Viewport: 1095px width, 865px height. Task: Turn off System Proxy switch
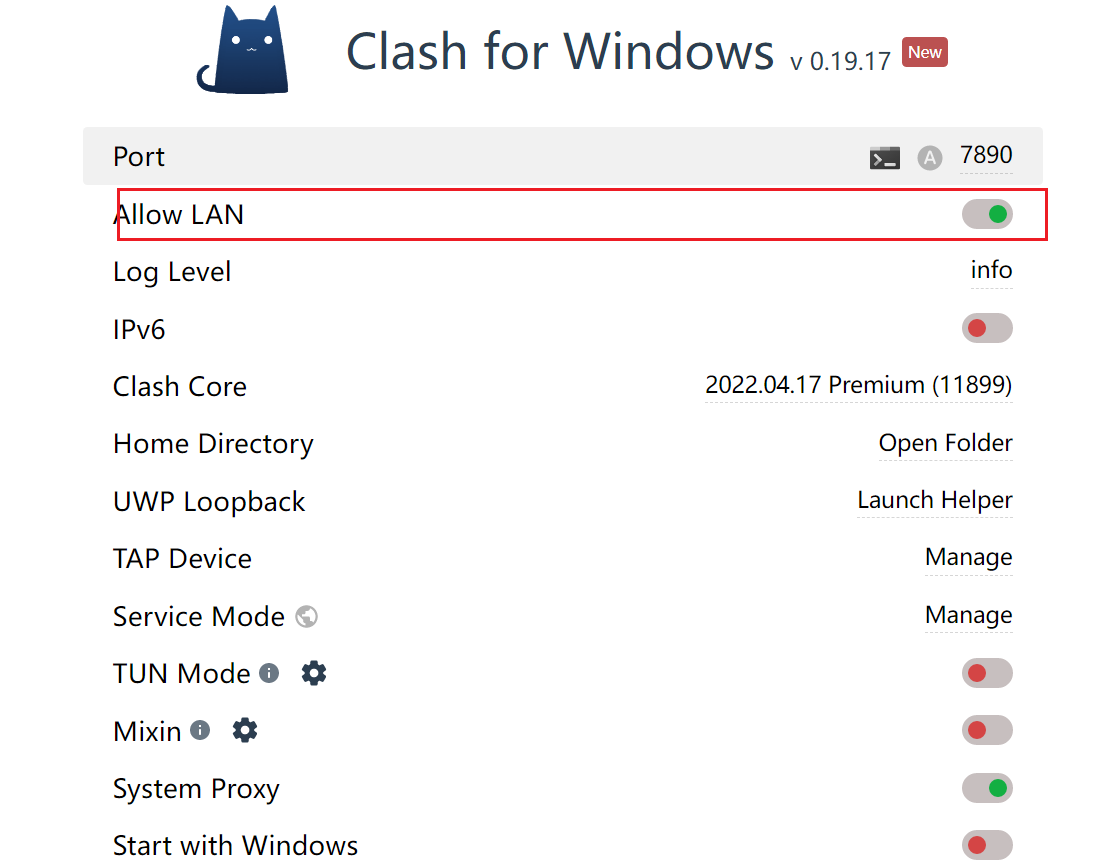tap(987, 788)
